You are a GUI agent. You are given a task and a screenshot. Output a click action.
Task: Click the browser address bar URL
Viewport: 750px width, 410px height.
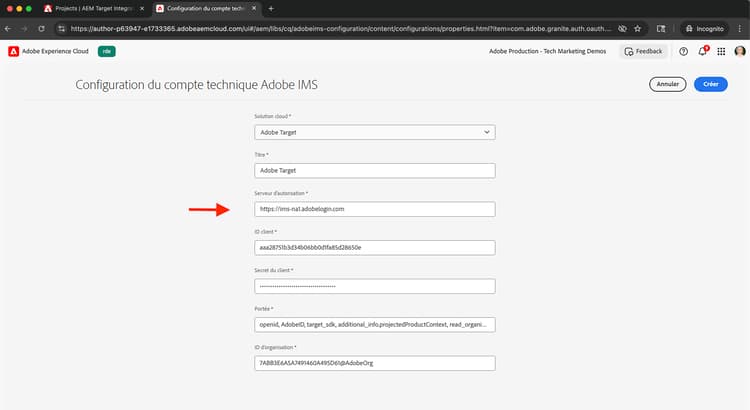(341, 29)
